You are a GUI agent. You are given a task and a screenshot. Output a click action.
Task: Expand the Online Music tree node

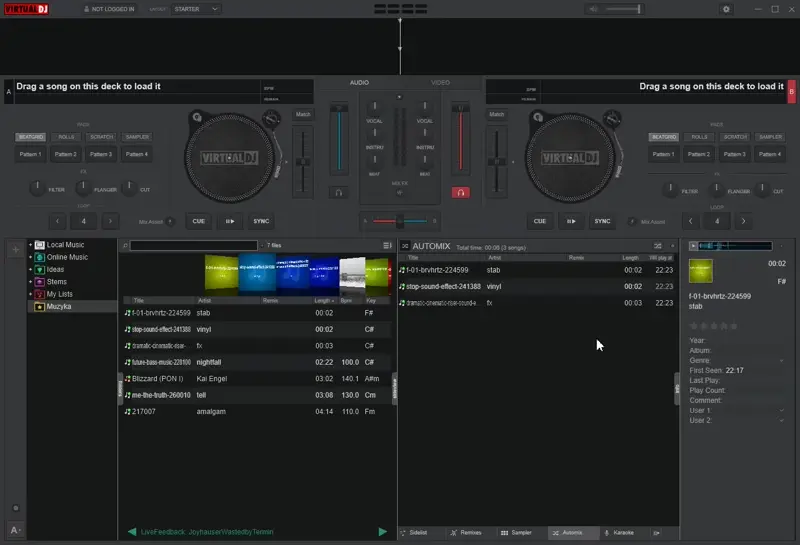click(x=31, y=257)
